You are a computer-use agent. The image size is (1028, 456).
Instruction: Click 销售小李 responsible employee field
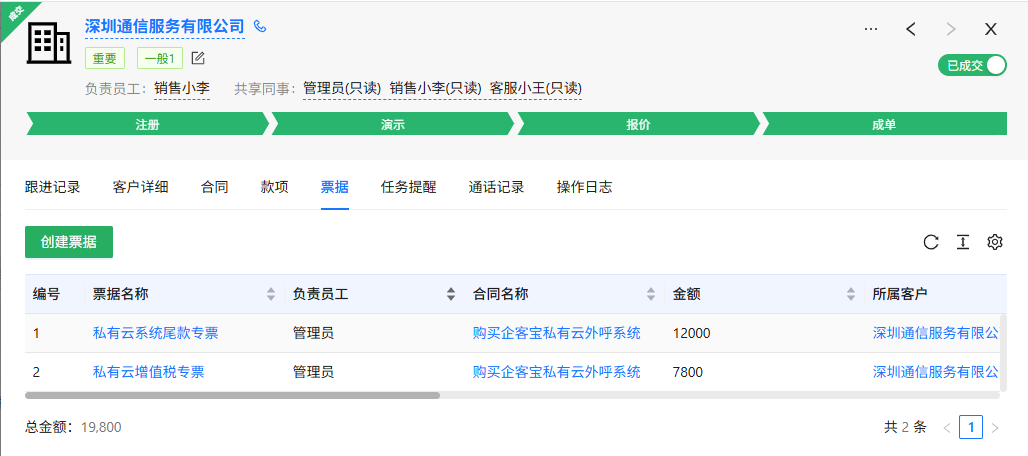[182, 88]
